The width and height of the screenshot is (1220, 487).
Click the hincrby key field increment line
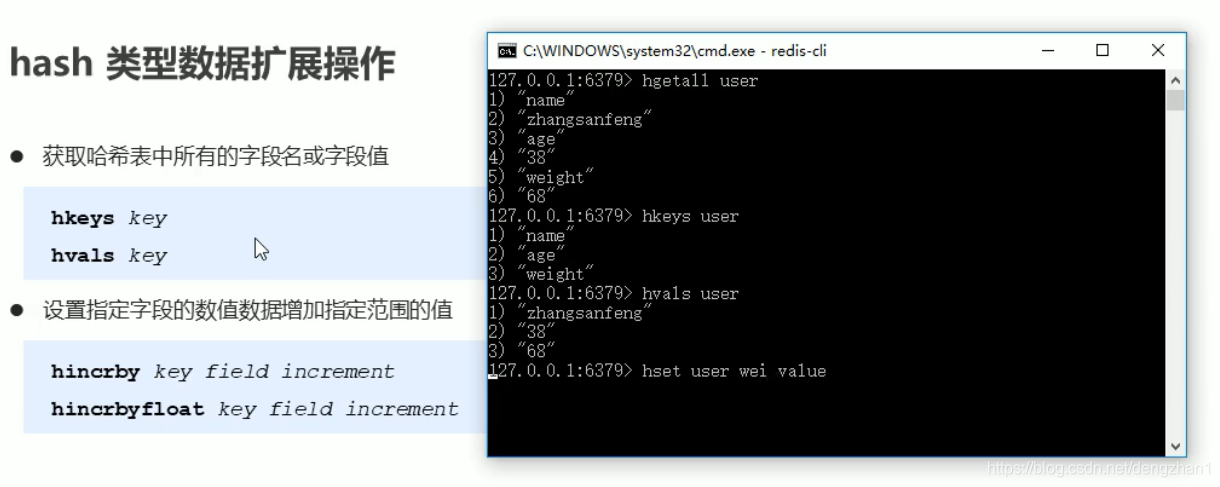point(223,371)
